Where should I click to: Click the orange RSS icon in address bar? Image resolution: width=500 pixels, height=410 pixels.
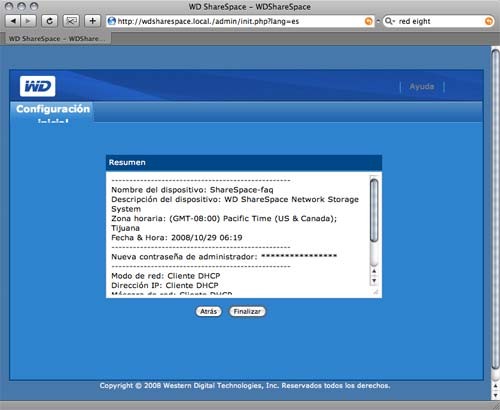click(369, 21)
